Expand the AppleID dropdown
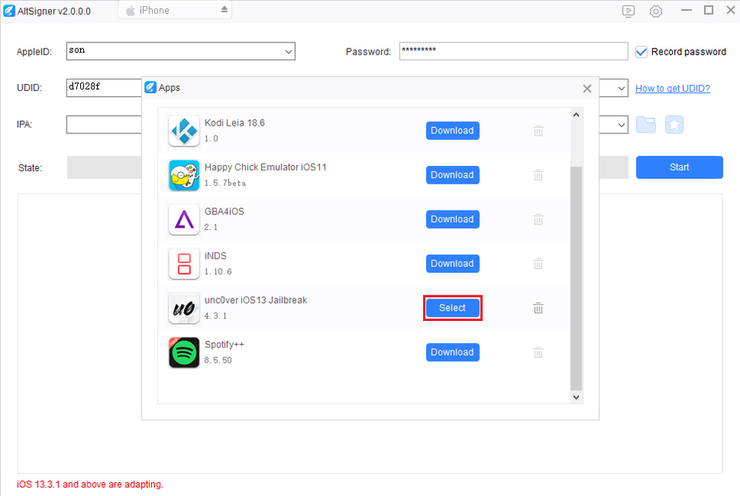The width and height of the screenshot is (740, 496). click(x=288, y=51)
